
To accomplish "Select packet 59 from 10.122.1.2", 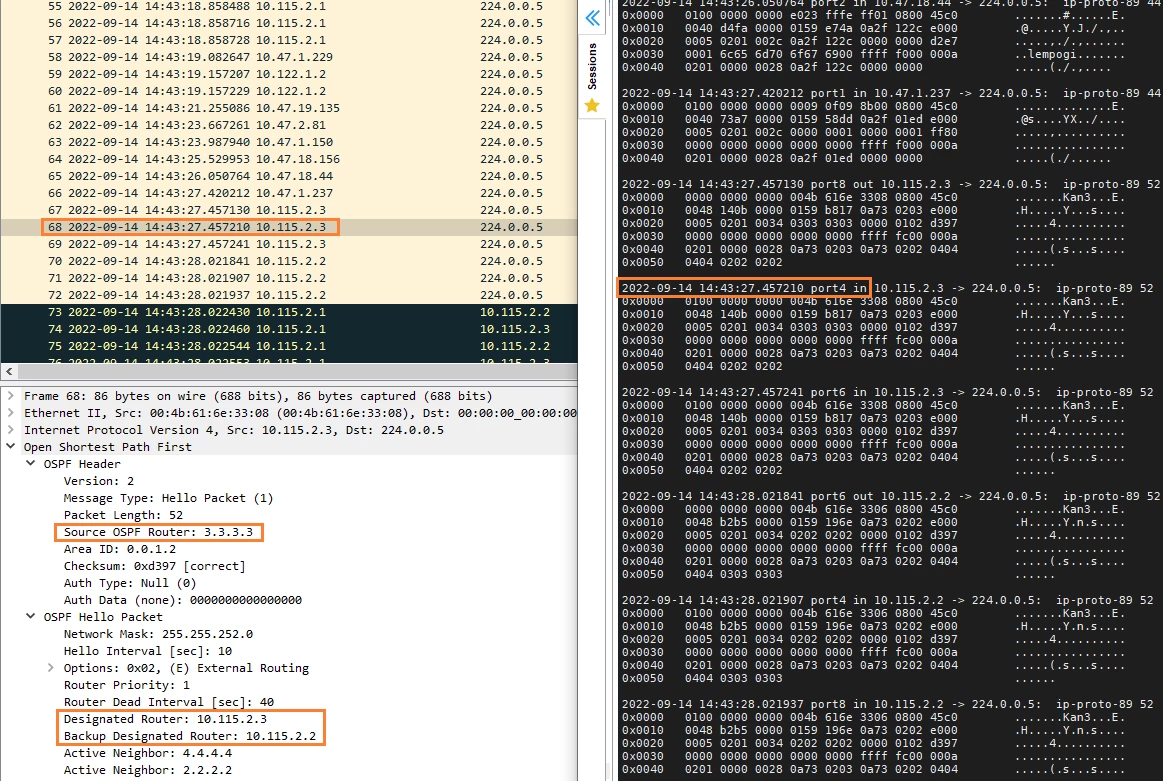I will (x=289, y=74).
